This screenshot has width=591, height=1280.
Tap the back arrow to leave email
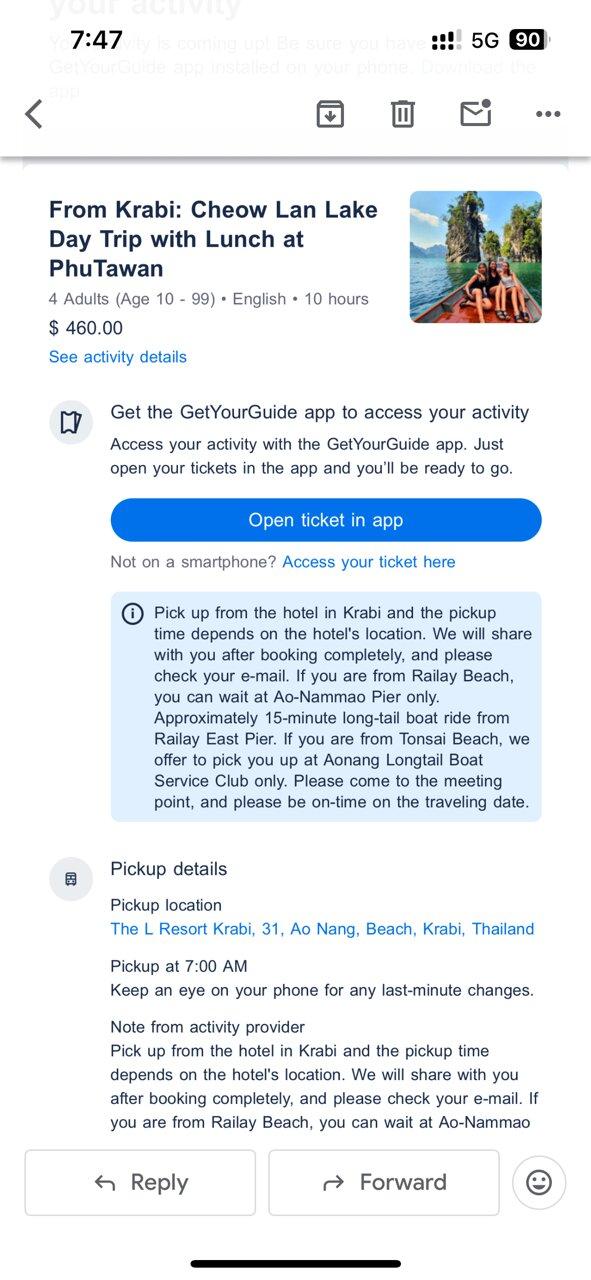point(34,114)
